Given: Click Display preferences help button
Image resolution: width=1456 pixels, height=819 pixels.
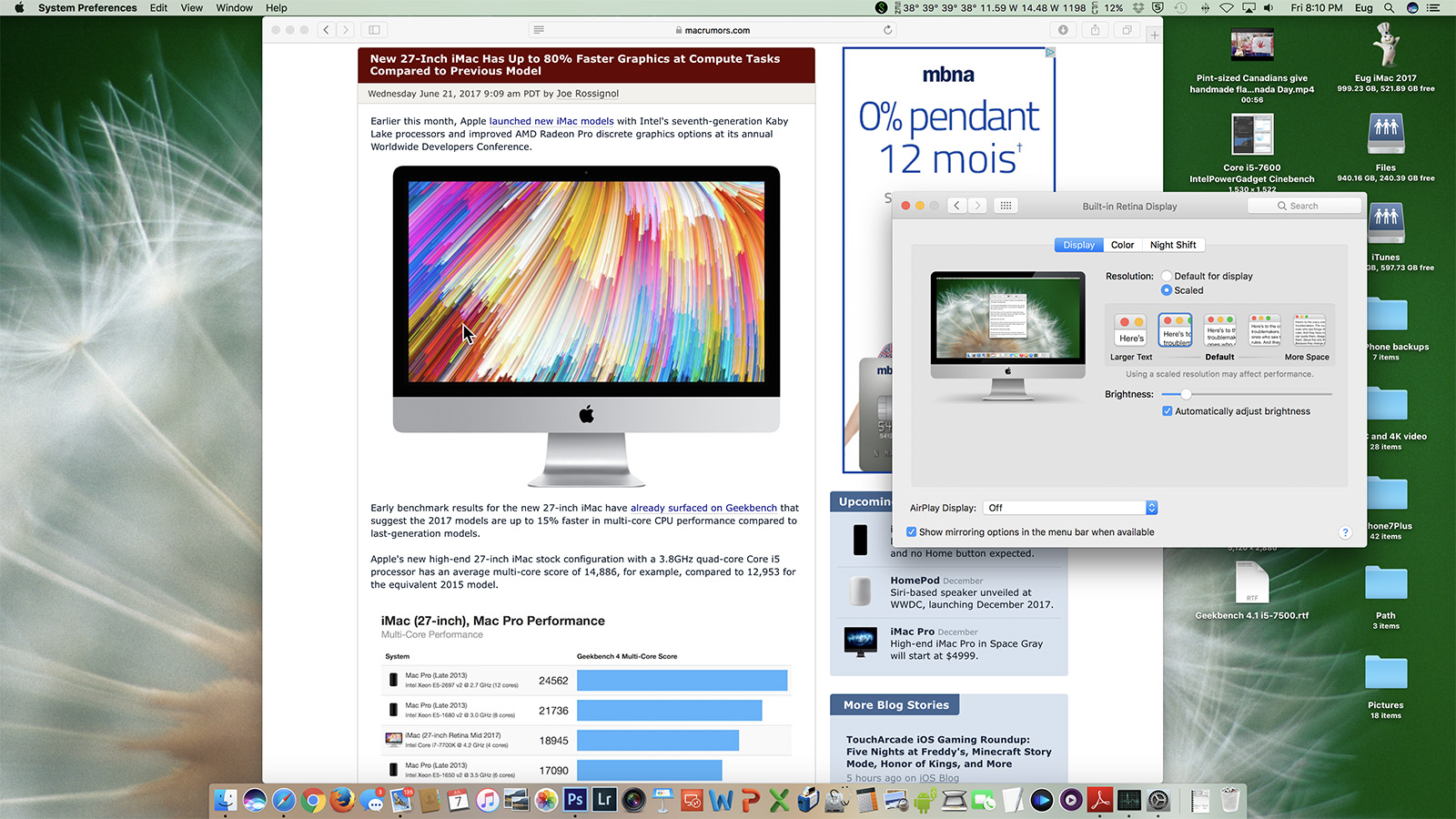Looking at the screenshot, I should click(x=1345, y=532).
